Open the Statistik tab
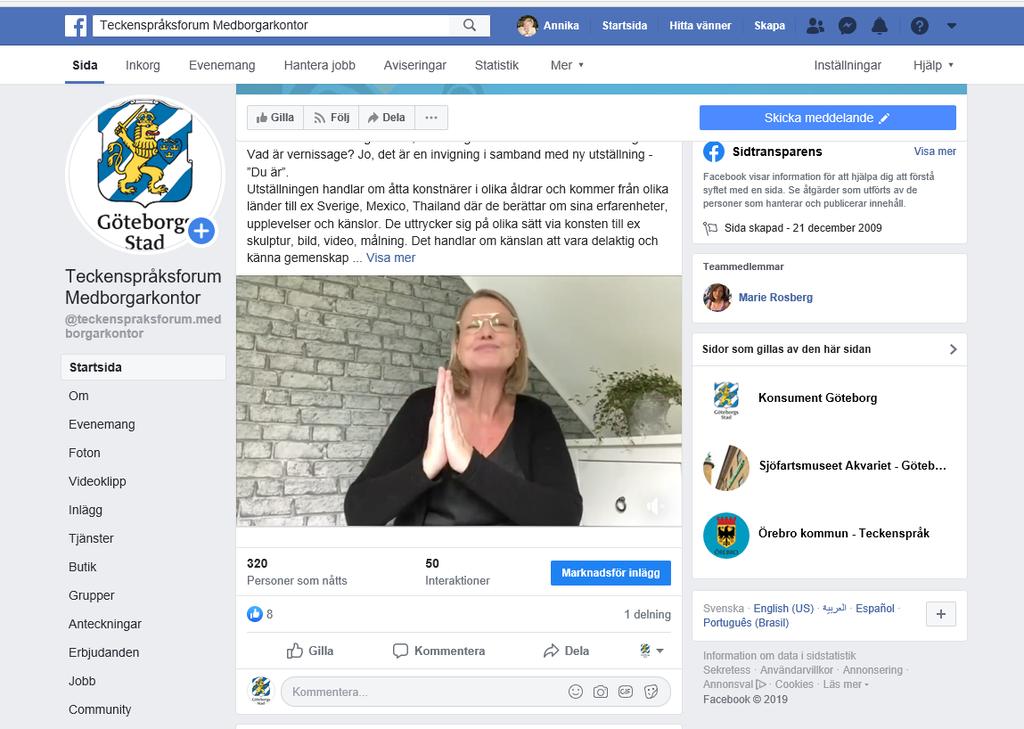 496,65
